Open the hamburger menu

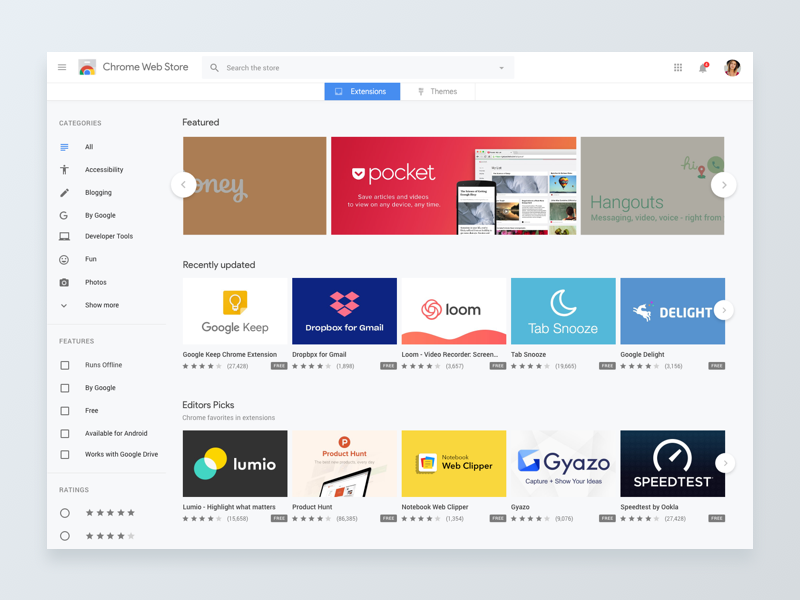click(62, 67)
